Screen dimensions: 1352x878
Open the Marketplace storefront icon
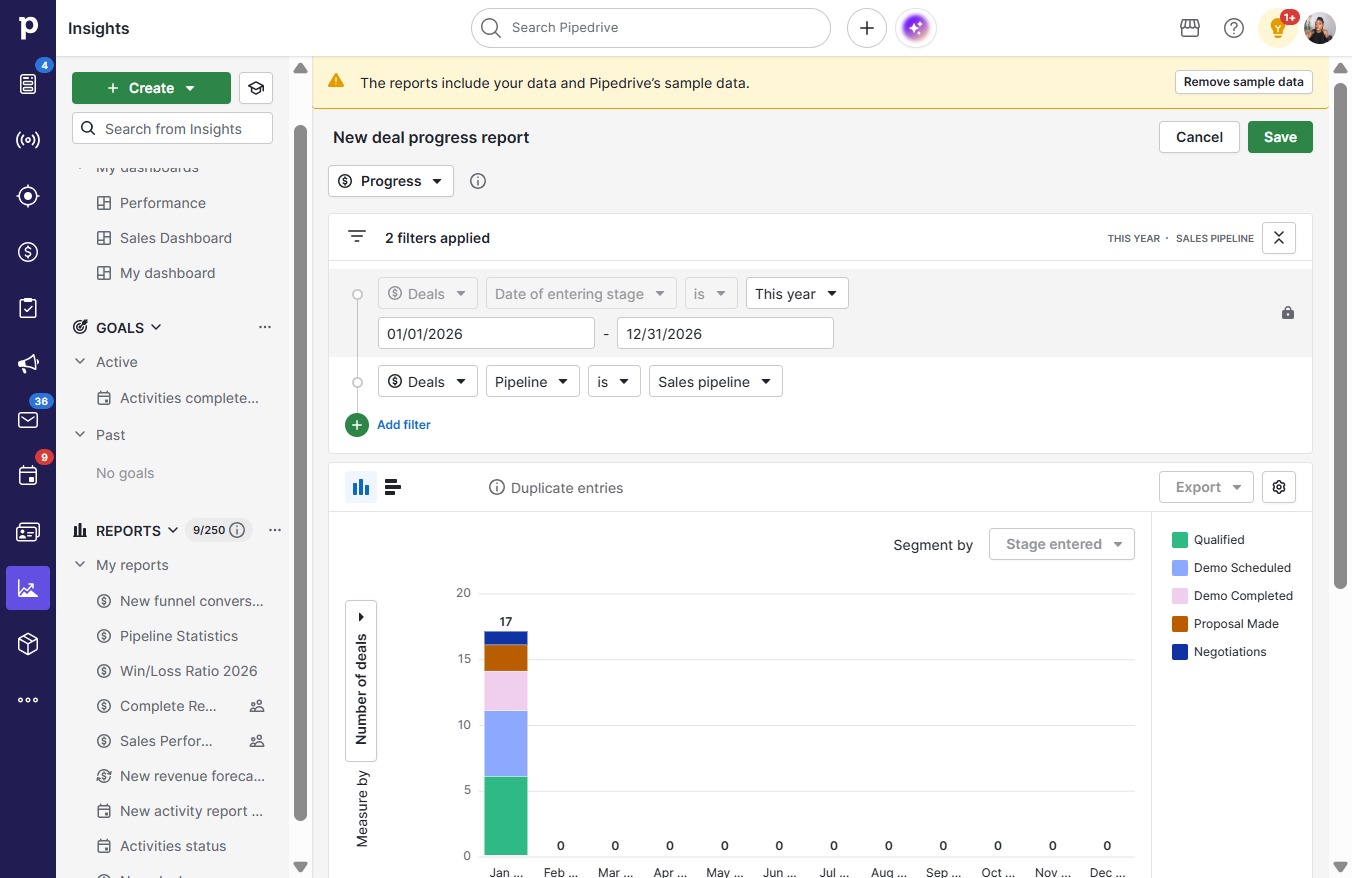tap(1190, 28)
